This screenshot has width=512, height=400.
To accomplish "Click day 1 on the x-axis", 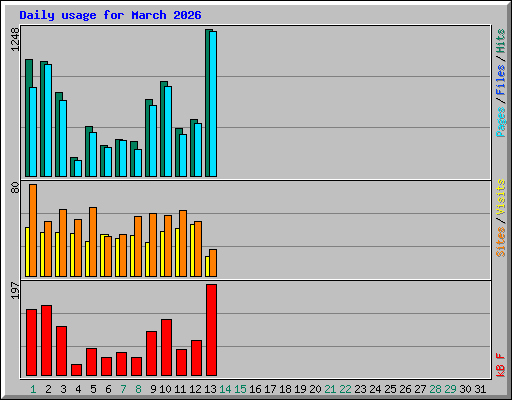I will [x=33, y=389].
